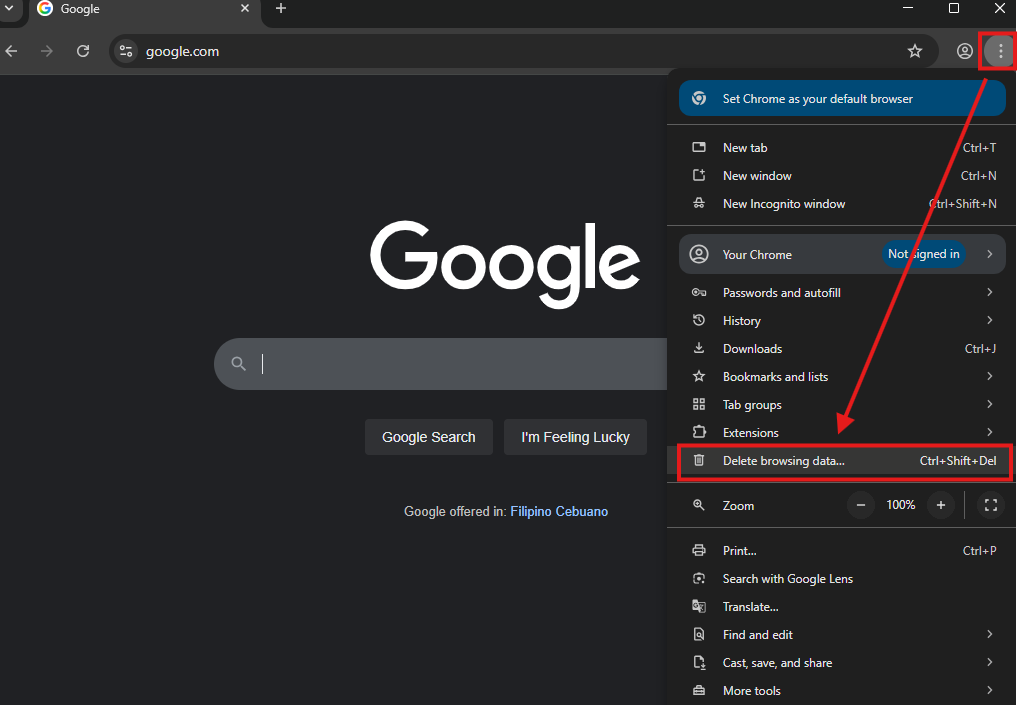The image size is (1018, 705).
Task: Bookmark this page with star icon
Action: point(914,51)
